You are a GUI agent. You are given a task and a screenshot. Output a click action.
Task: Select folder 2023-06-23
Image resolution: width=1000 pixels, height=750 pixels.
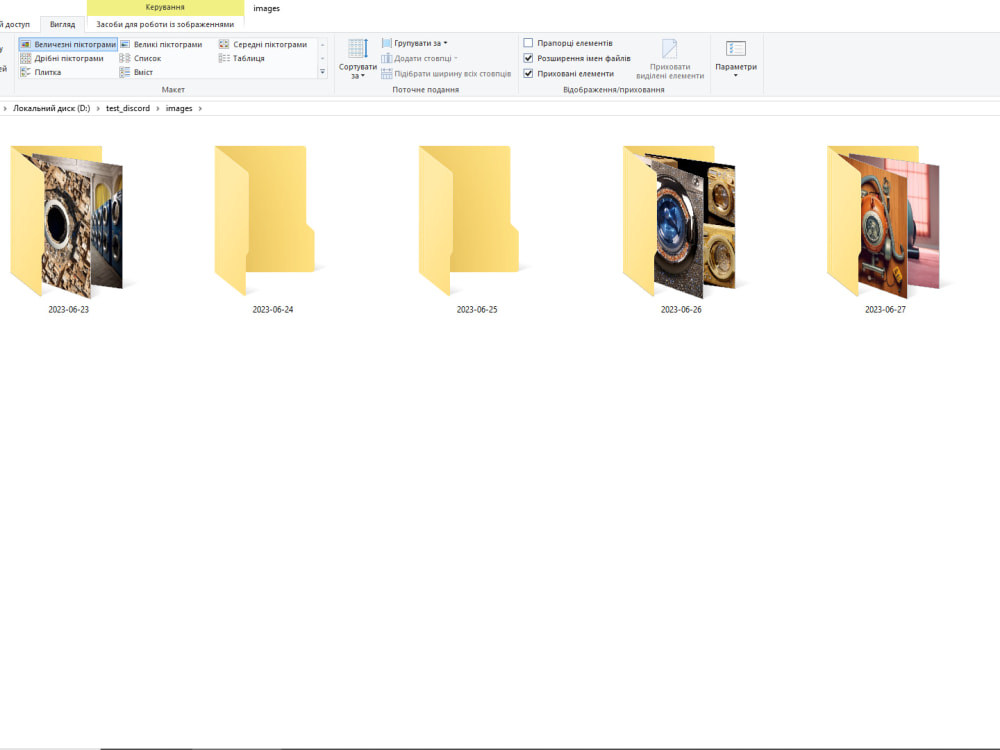coord(68,222)
